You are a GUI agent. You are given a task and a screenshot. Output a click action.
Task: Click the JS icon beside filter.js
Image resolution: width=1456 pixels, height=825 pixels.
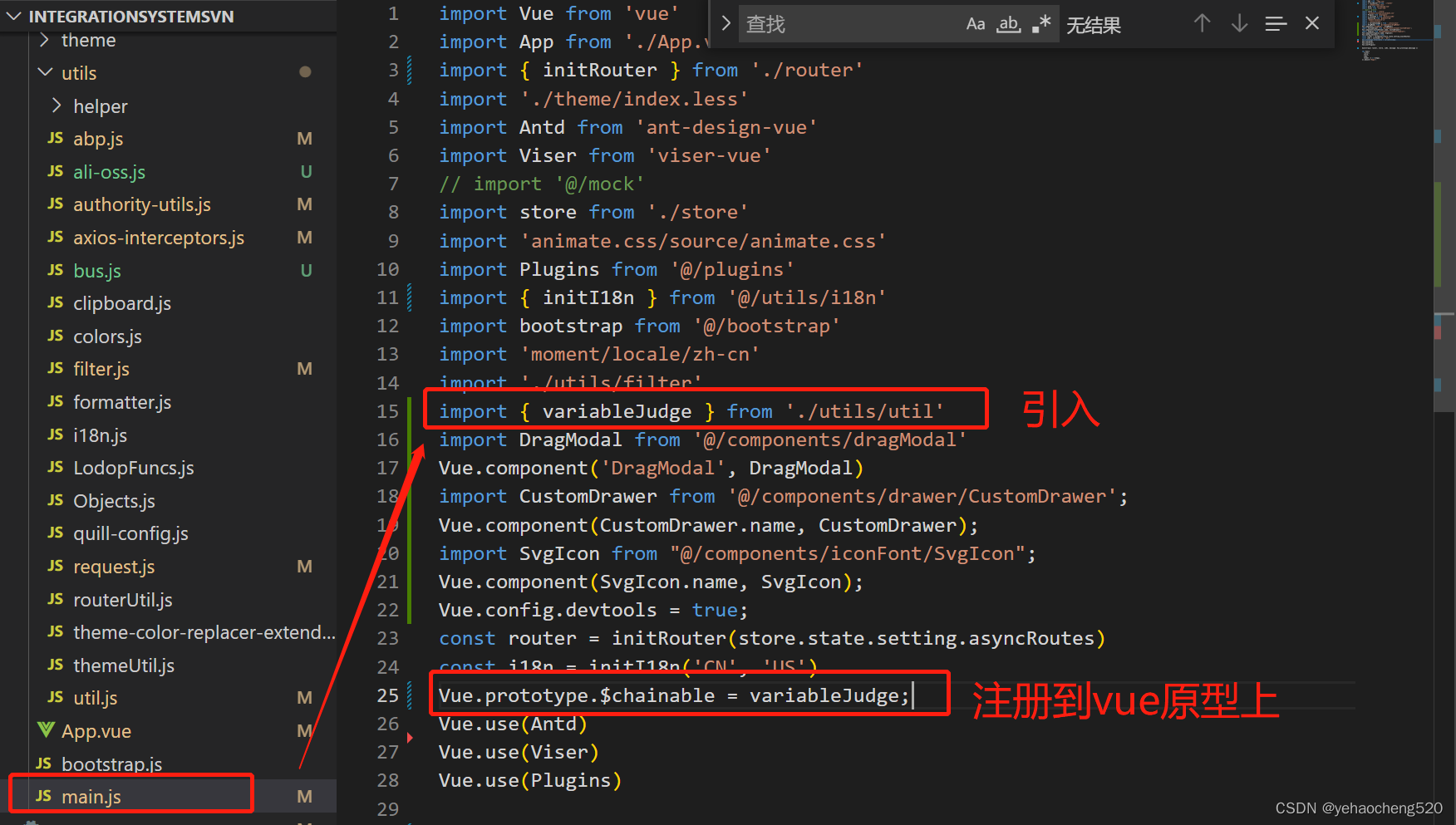point(56,368)
